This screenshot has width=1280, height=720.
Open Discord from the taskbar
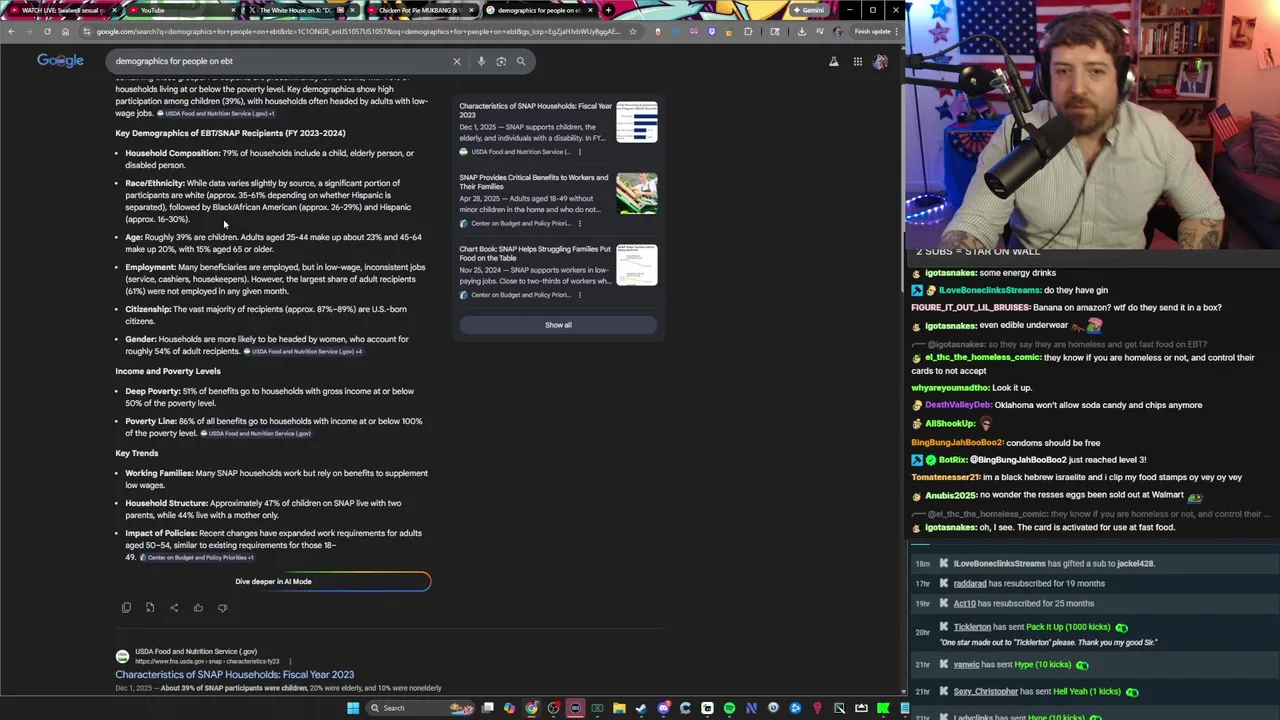pyautogui.click(x=663, y=708)
